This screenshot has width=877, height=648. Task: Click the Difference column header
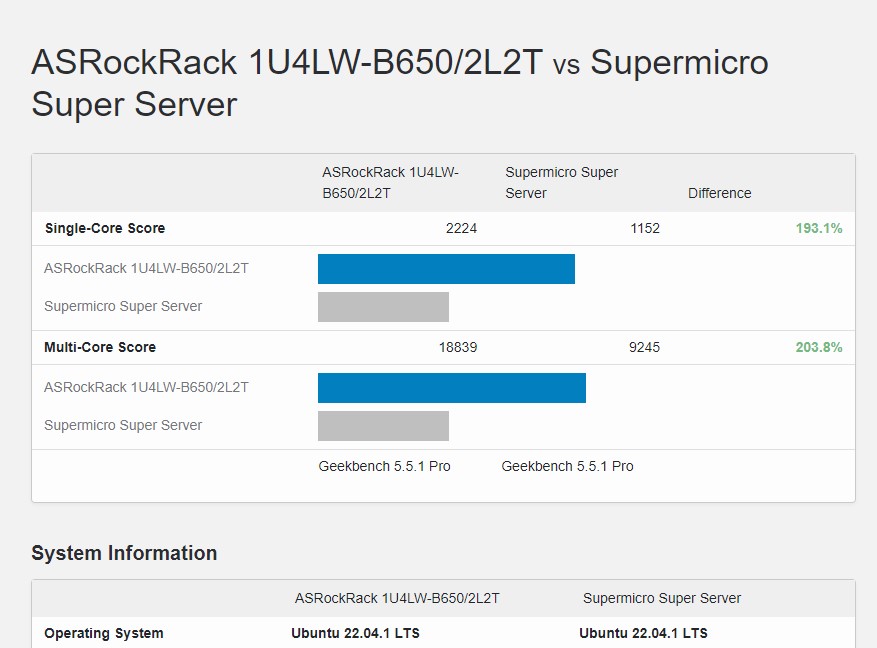(719, 193)
